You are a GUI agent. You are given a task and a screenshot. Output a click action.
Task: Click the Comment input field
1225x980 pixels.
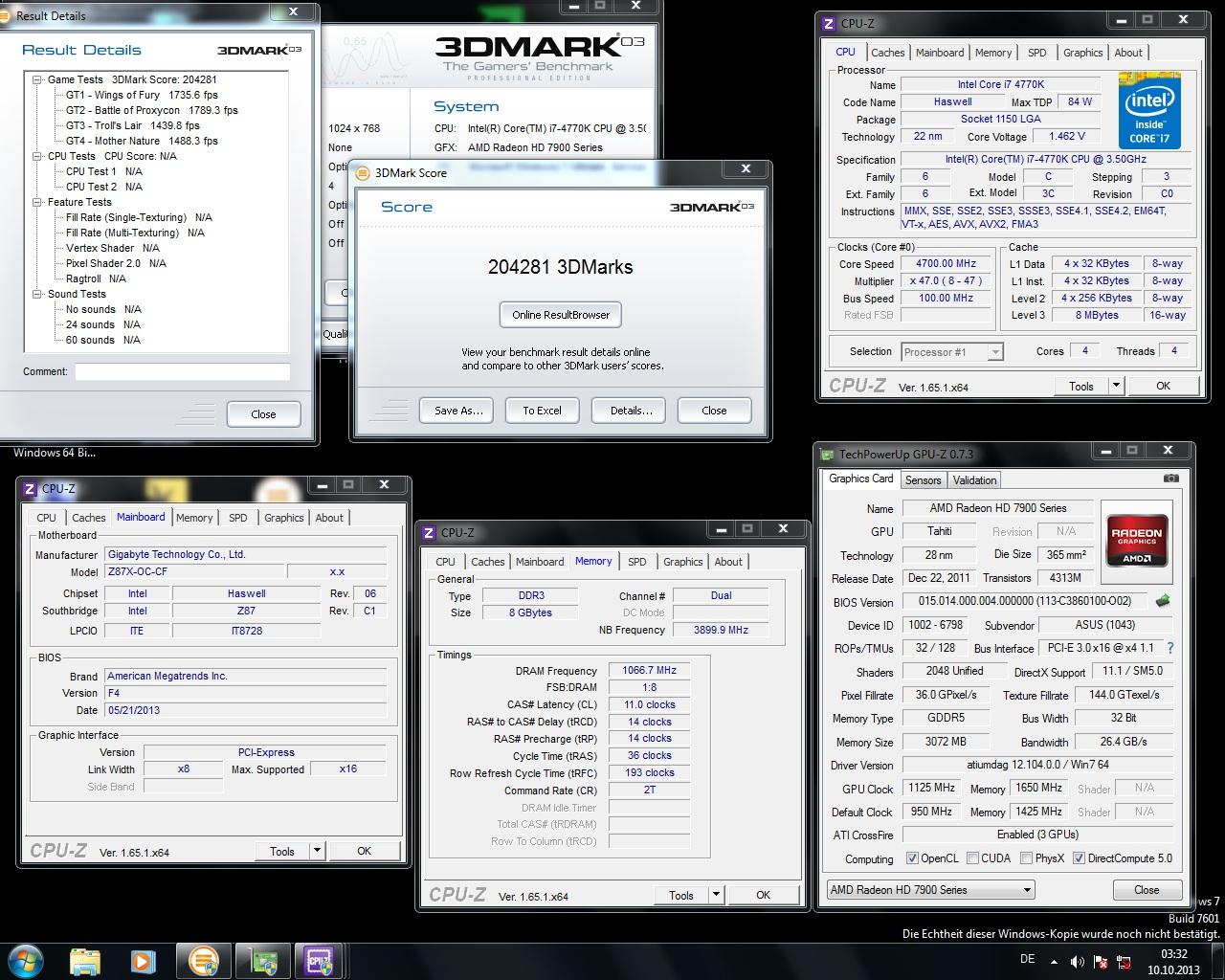tap(182, 371)
